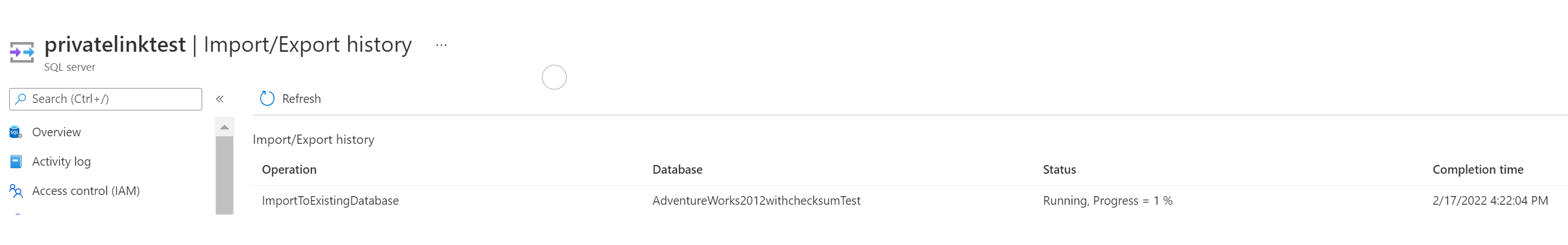Open Access control (IAM) menu item
This screenshot has width=1568, height=245.
86,191
